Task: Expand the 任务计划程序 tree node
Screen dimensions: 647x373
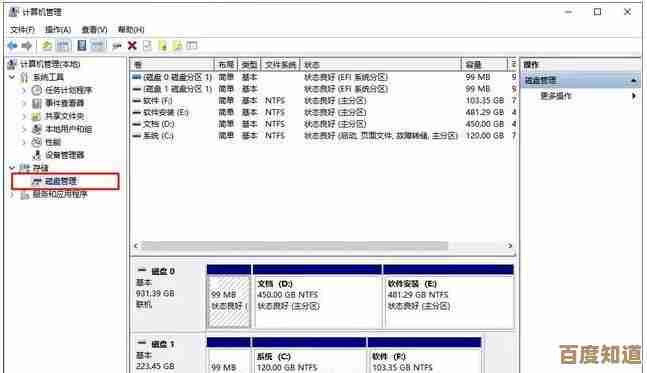Action: pos(24,90)
